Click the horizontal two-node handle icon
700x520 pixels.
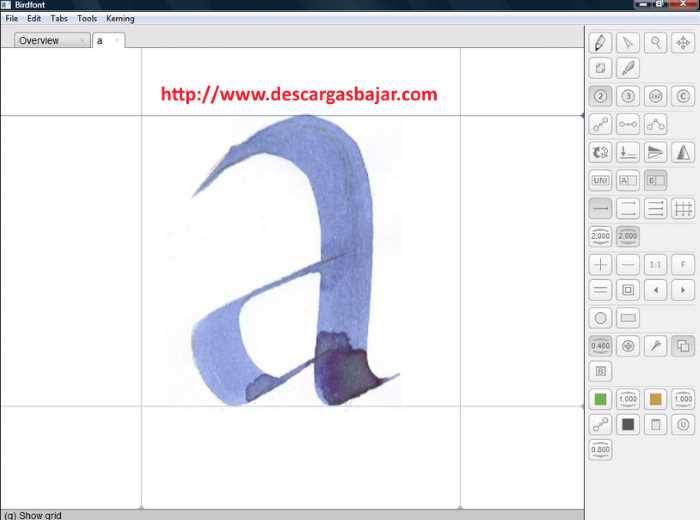pyautogui.click(x=628, y=124)
